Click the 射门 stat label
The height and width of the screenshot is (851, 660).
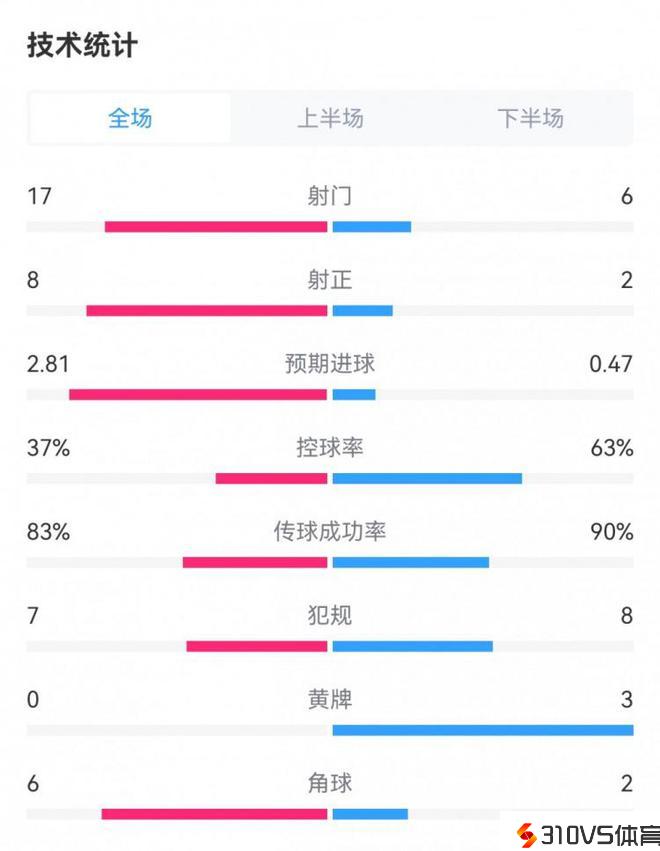point(330,196)
